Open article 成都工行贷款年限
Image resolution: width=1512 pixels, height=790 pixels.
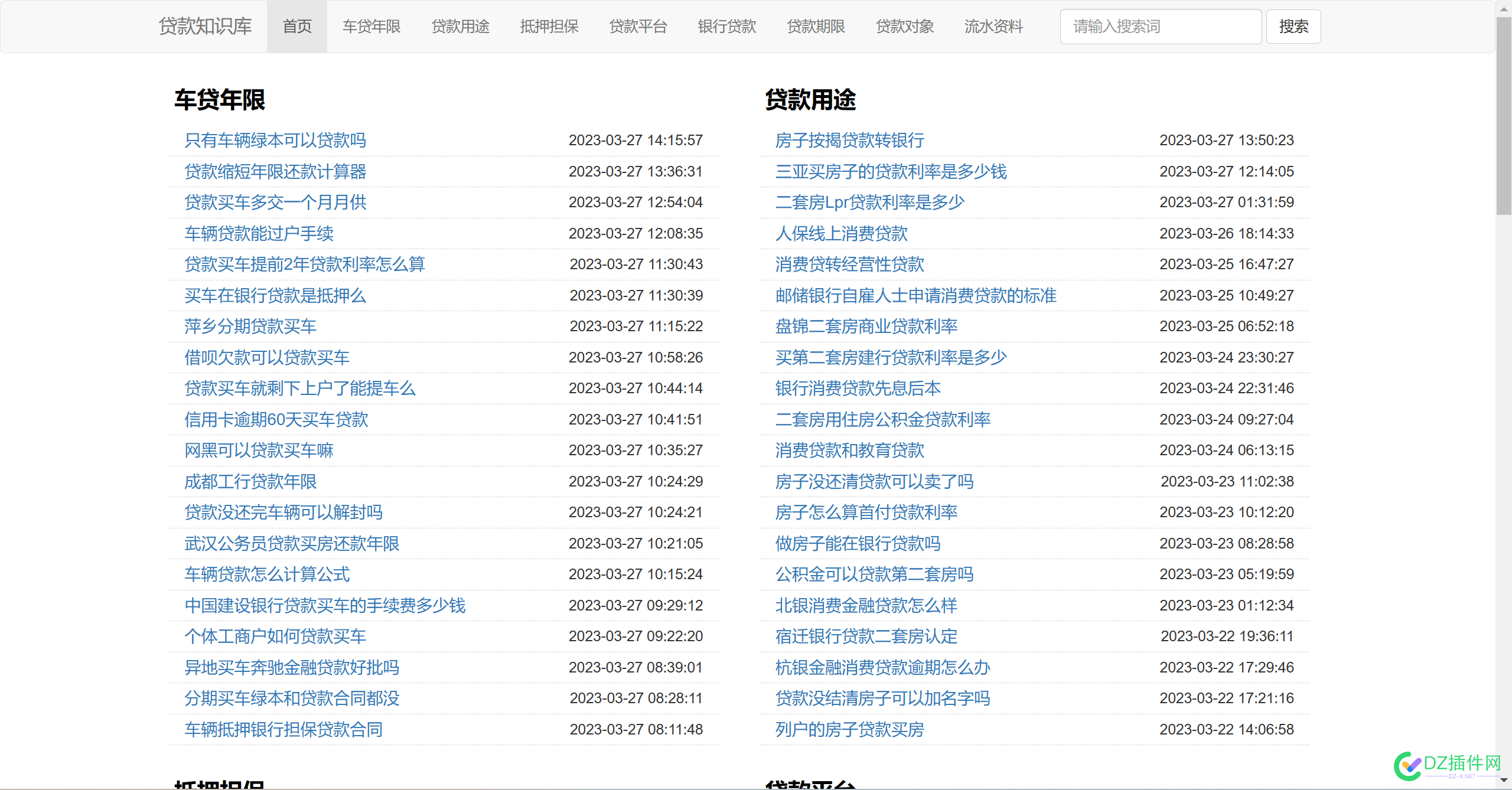pos(250,482)
